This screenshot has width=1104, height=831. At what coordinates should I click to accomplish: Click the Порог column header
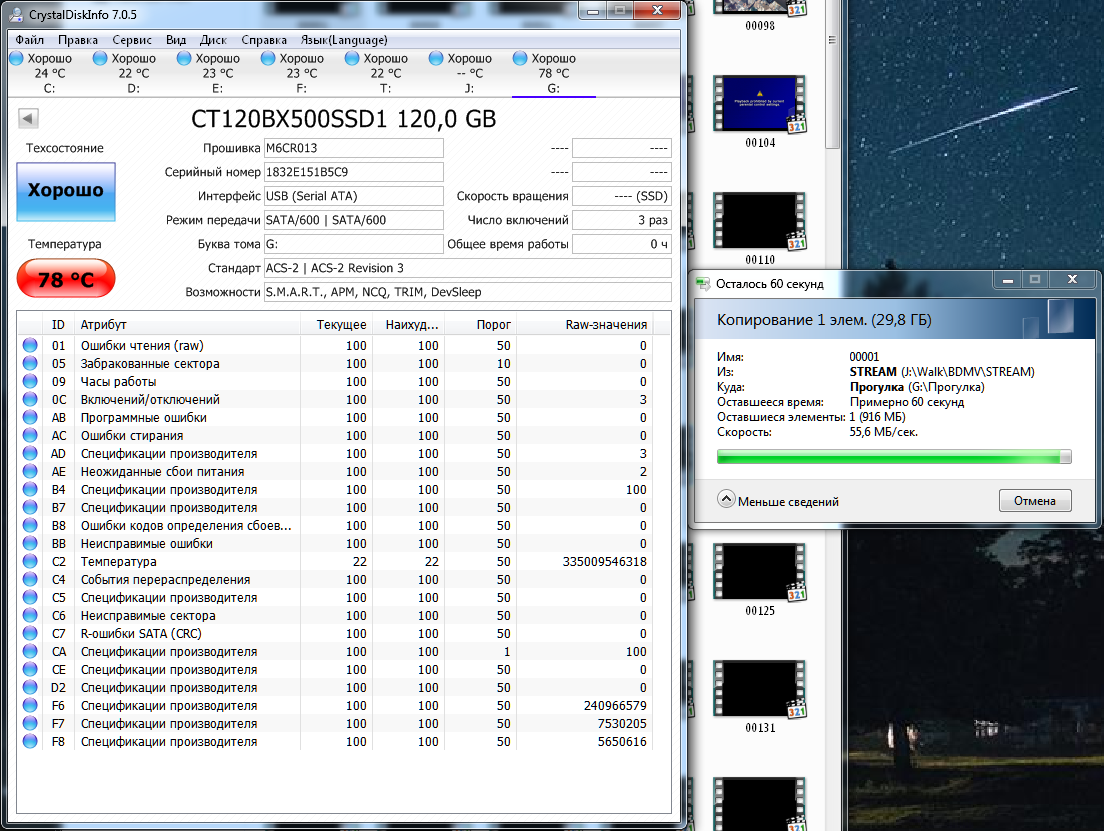pos(481,325)
